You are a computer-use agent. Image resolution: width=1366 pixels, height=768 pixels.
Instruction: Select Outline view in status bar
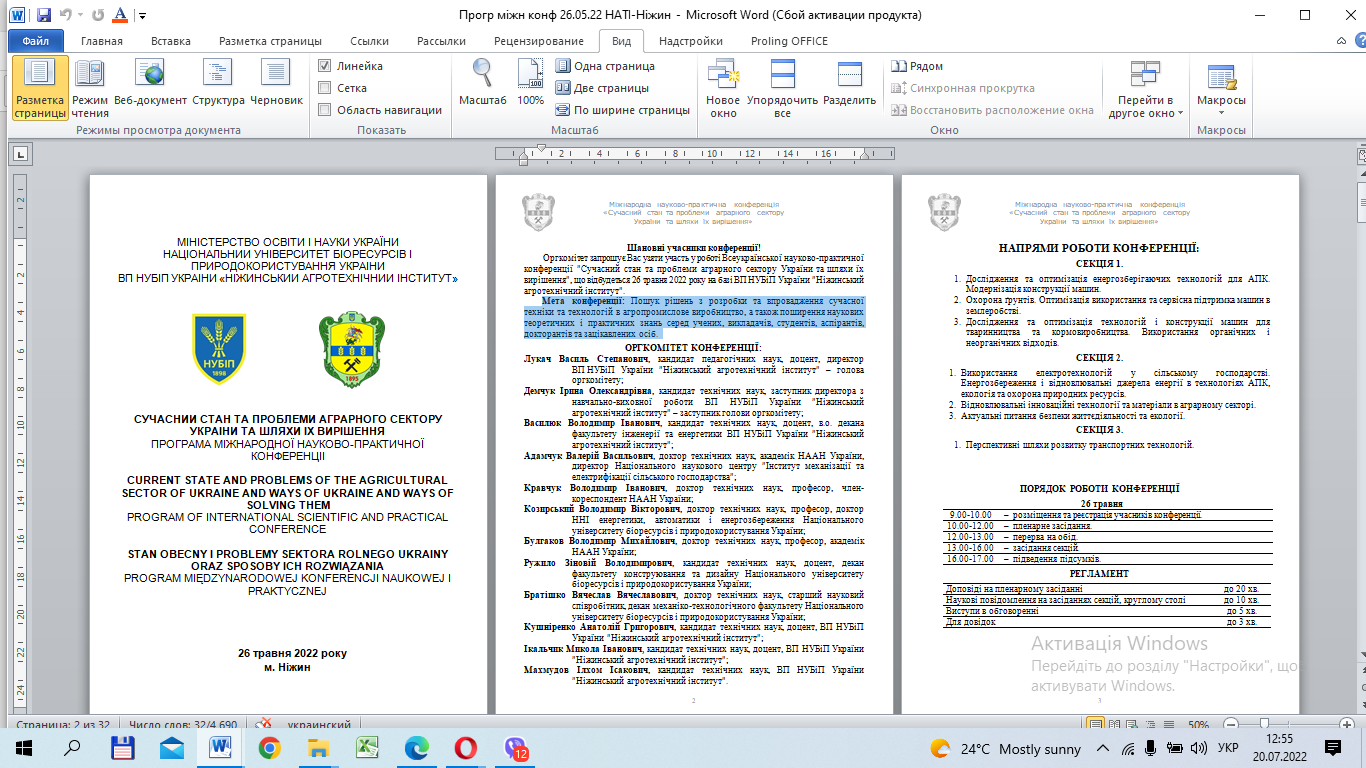click(x=1152, y=724)
